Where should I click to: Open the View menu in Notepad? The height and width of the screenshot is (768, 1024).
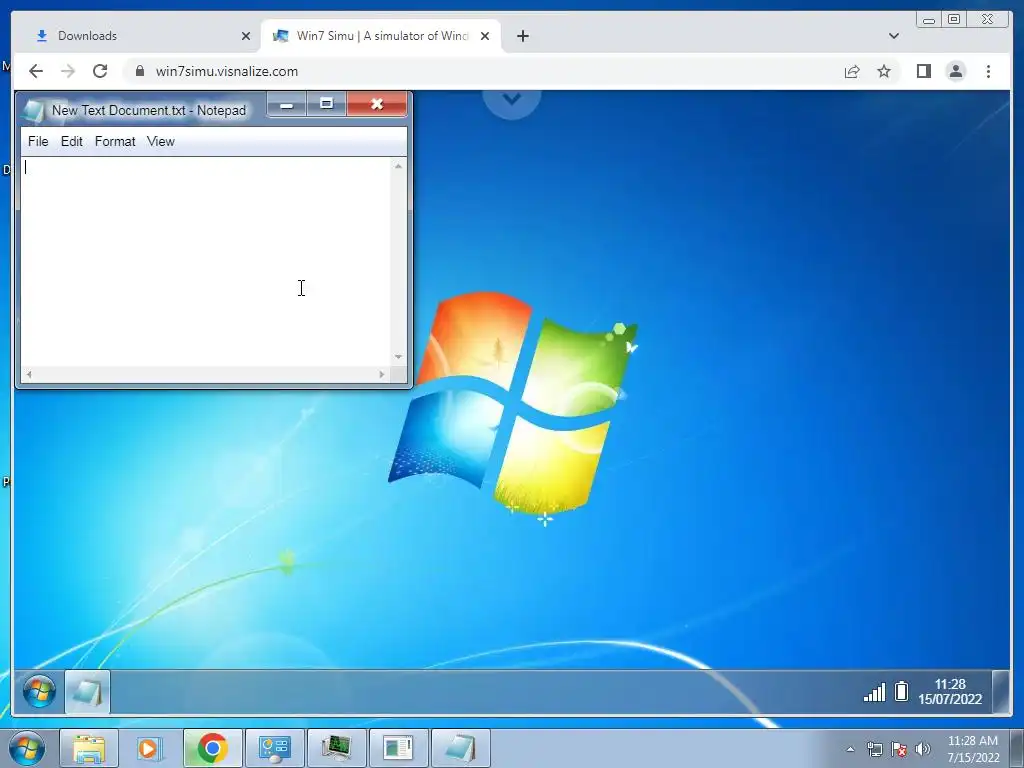[x=161, y=141]
